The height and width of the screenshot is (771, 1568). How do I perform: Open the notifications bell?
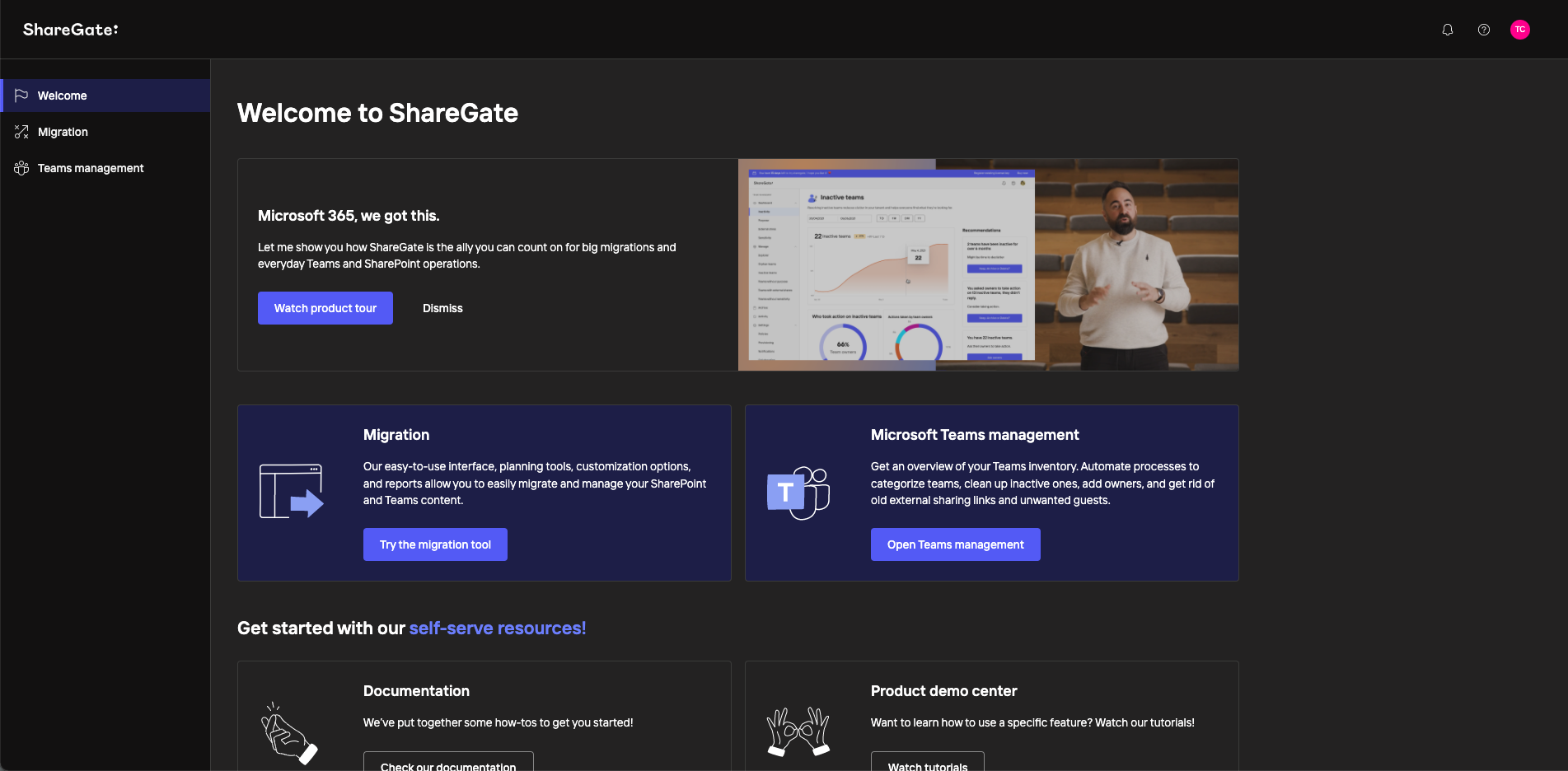pyautogui.click(x=1448, y=30)
